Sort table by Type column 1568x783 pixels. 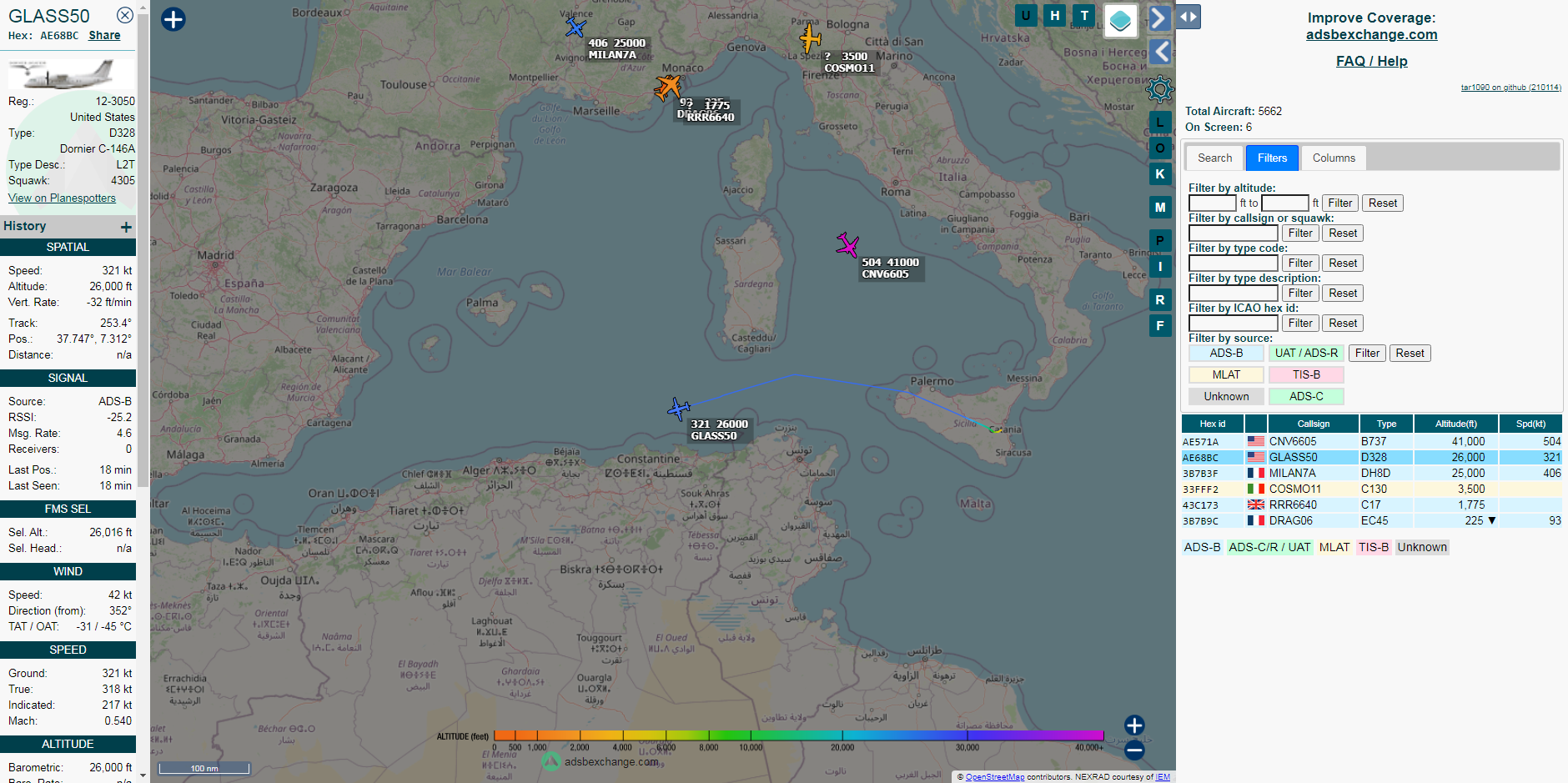(x=1386, y=424)
